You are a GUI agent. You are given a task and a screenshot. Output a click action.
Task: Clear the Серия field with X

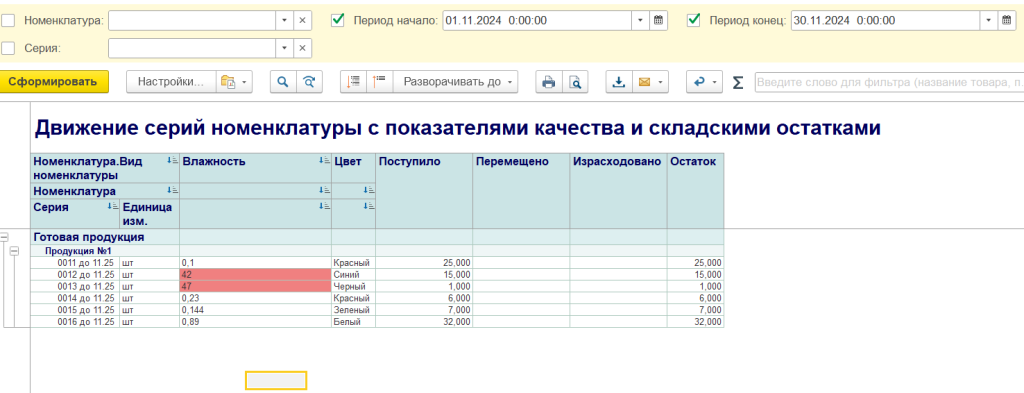tap(302, 48)
